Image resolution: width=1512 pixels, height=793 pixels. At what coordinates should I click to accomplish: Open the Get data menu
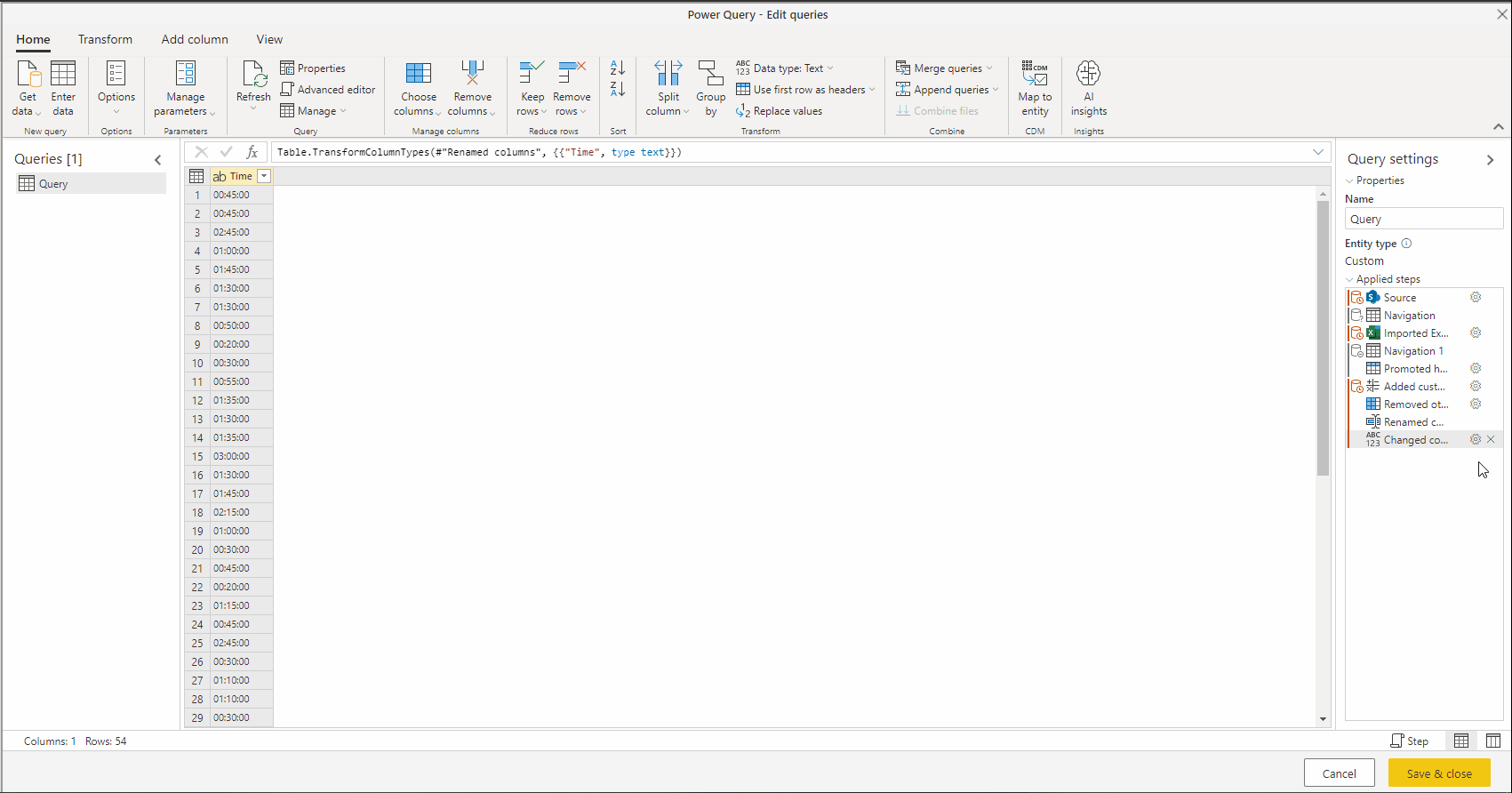coord(28,88)
